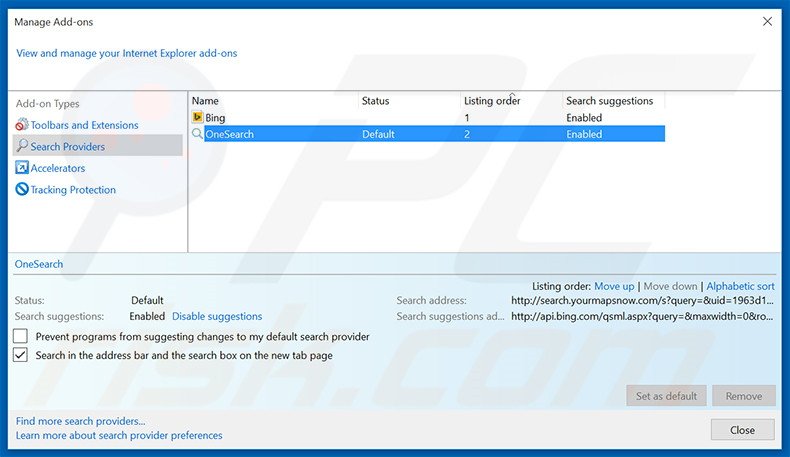Click OneSearch's Enabled search suggestions cell
The height and width of the screenshot is (457, 790).
584,134
